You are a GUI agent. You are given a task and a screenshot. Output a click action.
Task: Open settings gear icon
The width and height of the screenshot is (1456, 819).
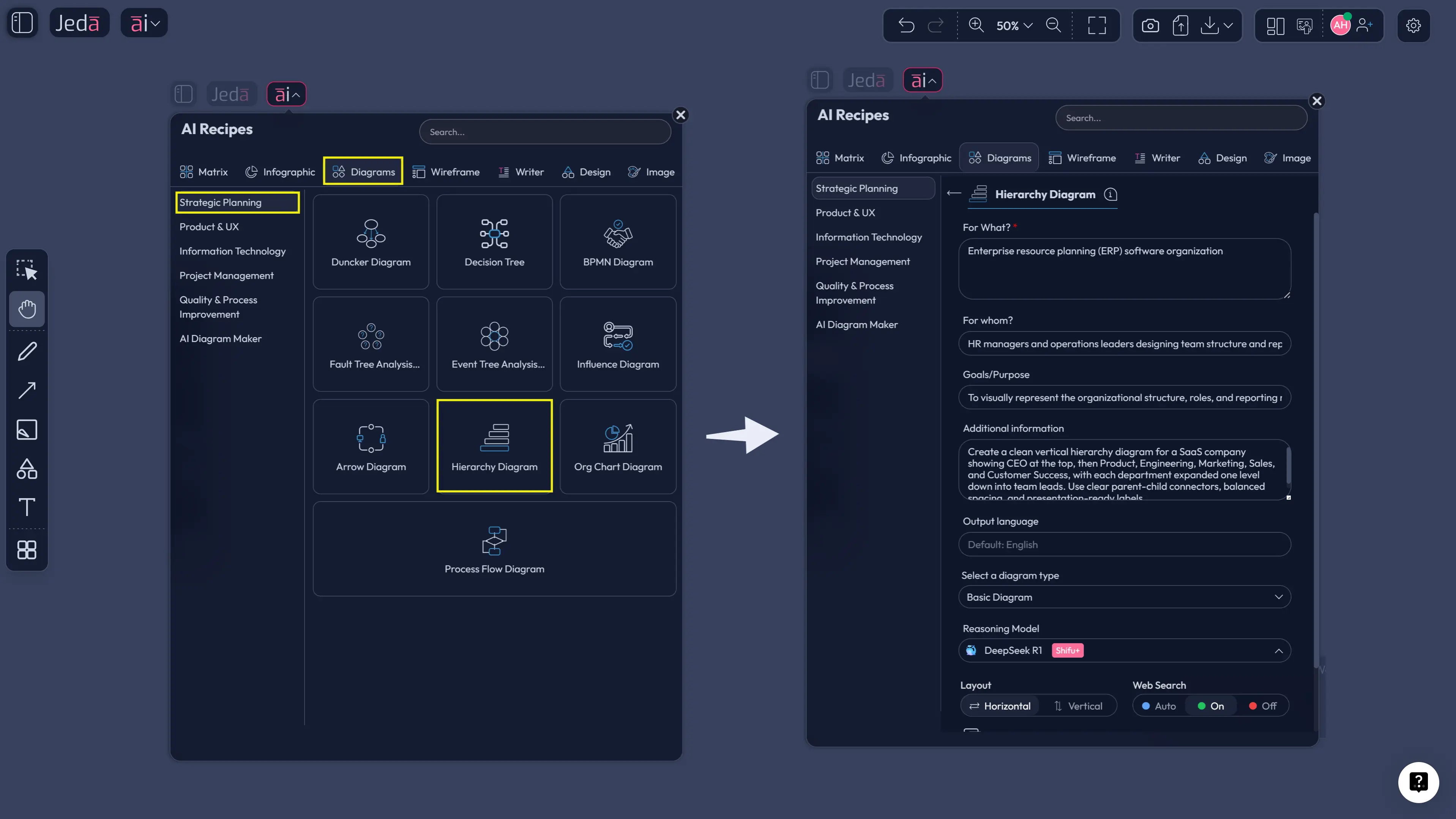click(1413, 25)
